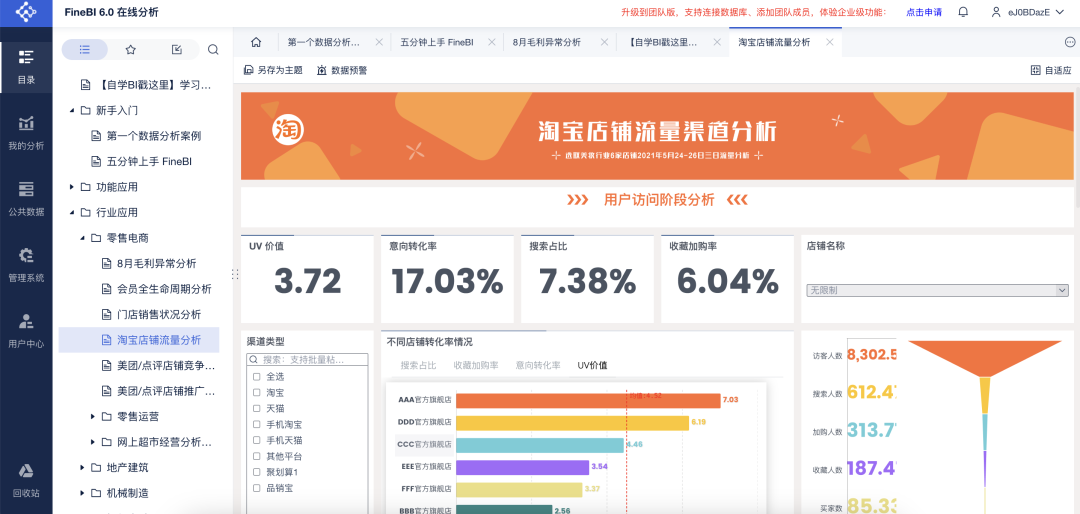Switch to favorites star view
The width and height of the screenshot is (1080, 514).
[x=131, y=49]
